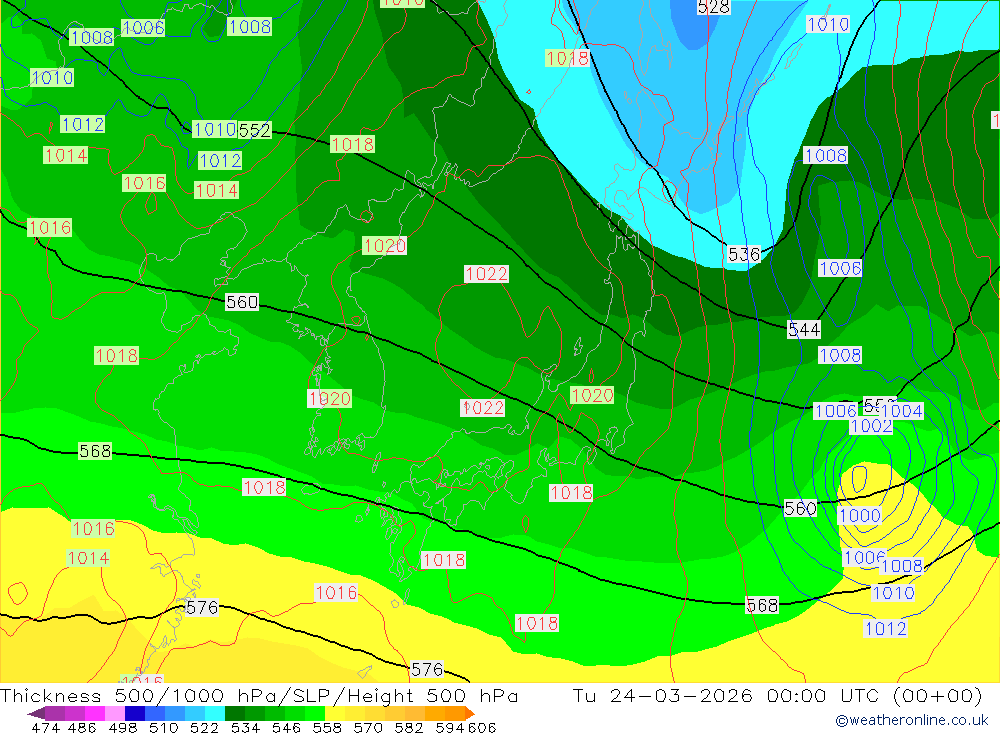
Task: Click the '(00+00)' forecast offset text
Action: point(938,695)
